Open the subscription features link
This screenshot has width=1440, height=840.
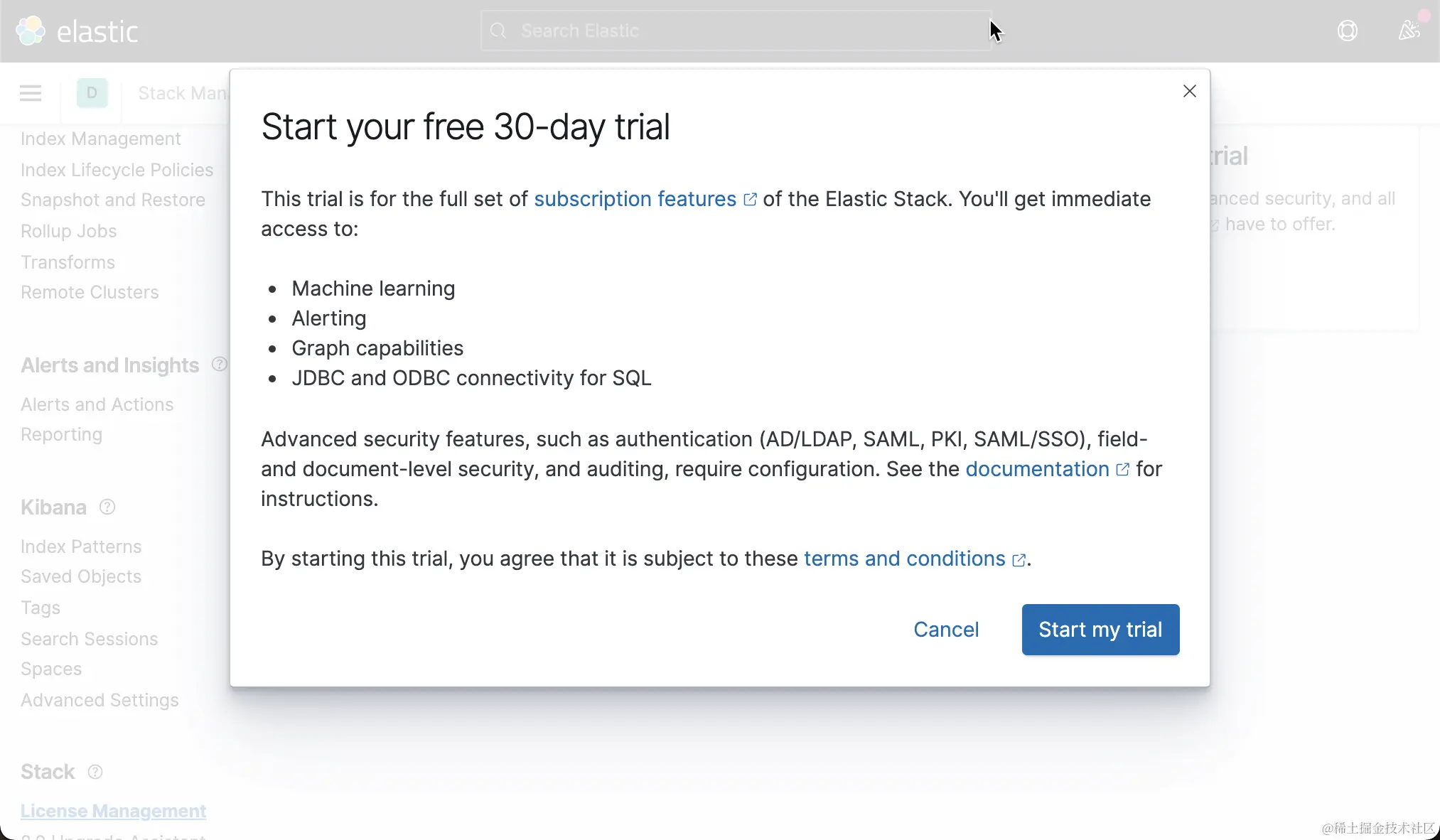pyautogui.click(x=635, y=199)
